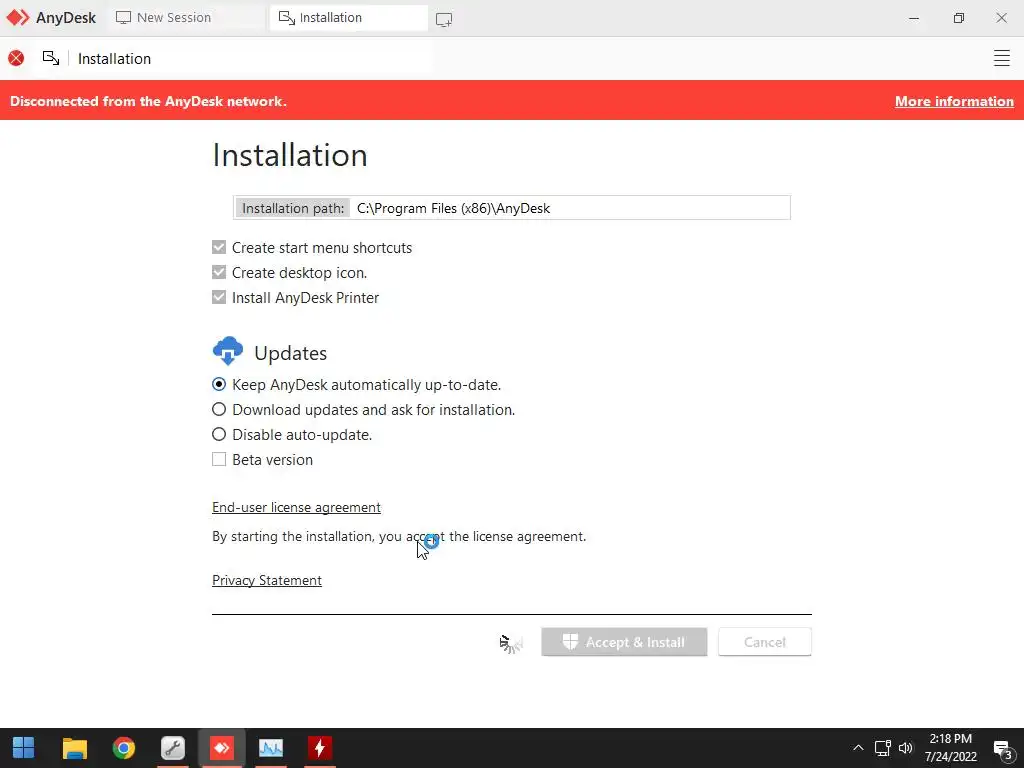Open the red lightning bolt app in taskbar
The width and height of the screenshot is (1024, 768).
[x=320, y=748]
